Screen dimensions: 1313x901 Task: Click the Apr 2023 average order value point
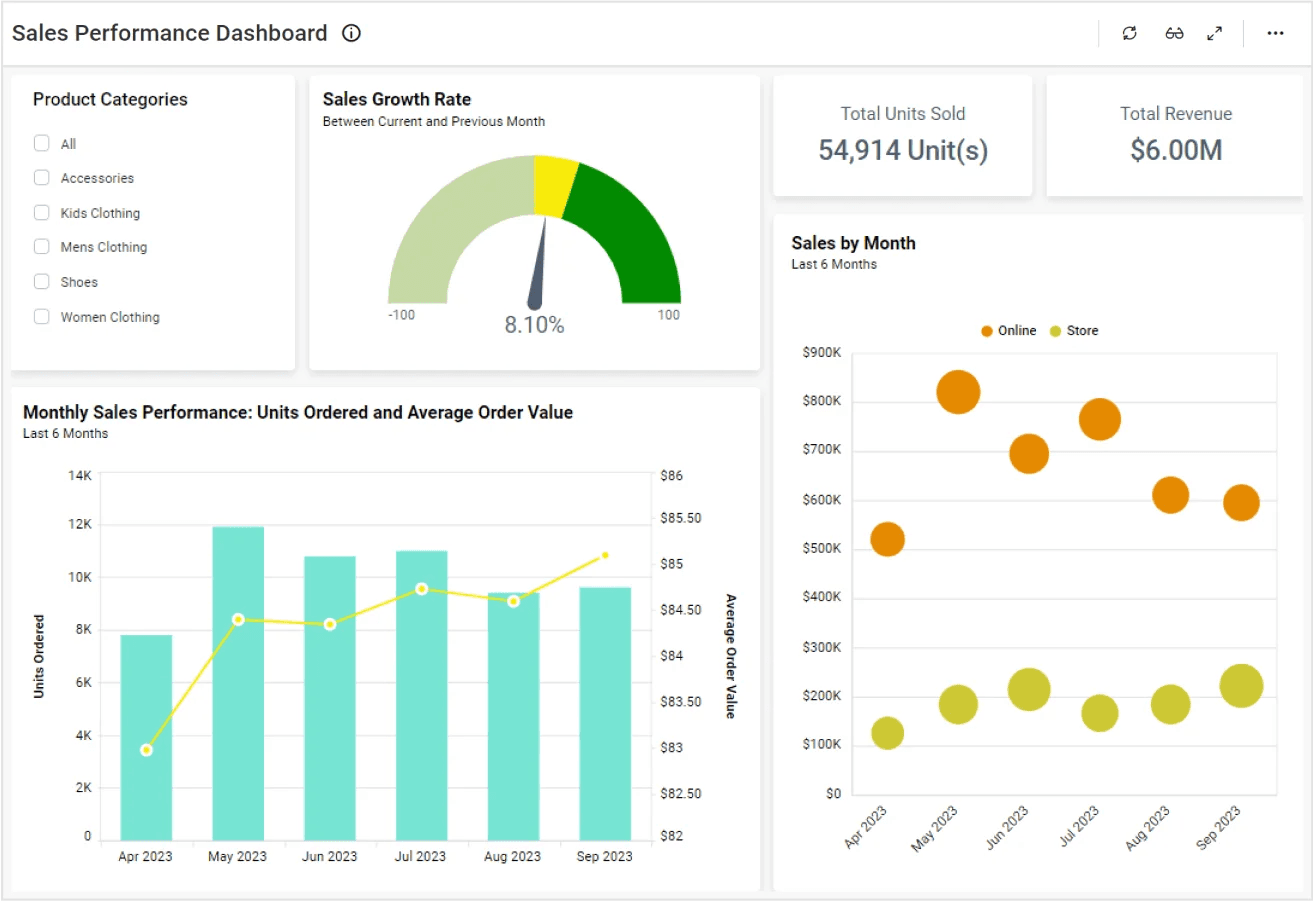[147, 750]
